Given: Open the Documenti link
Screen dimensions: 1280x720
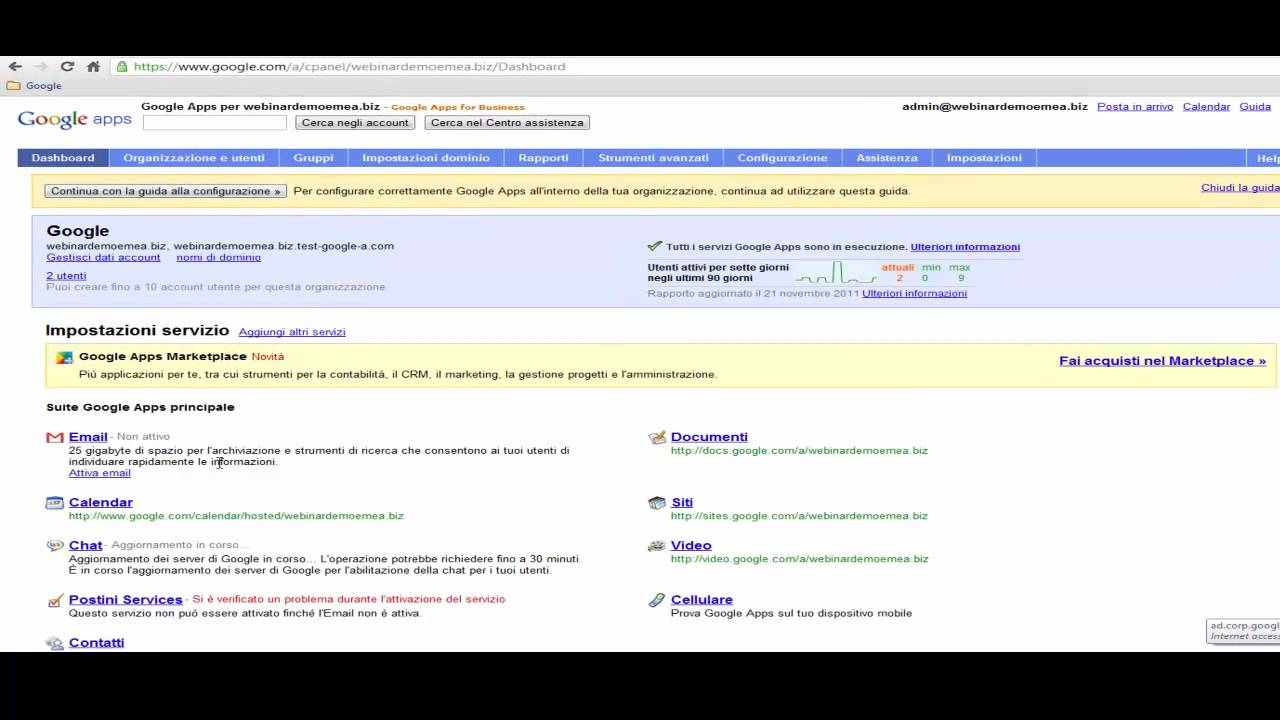Looking at the screenshot, I should 709,437.
